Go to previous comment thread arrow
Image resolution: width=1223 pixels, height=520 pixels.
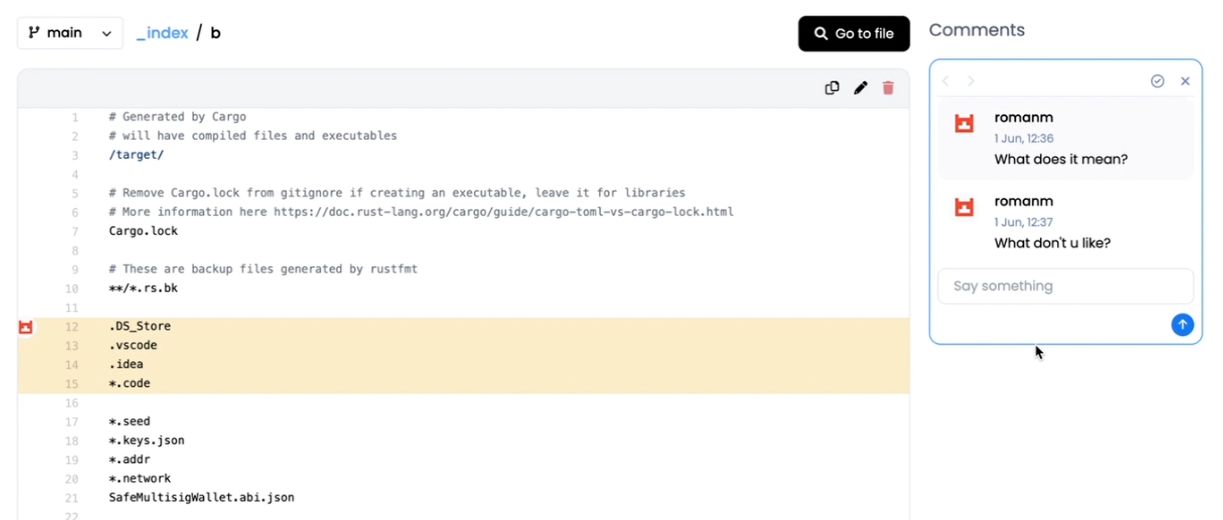coord(946,81)
